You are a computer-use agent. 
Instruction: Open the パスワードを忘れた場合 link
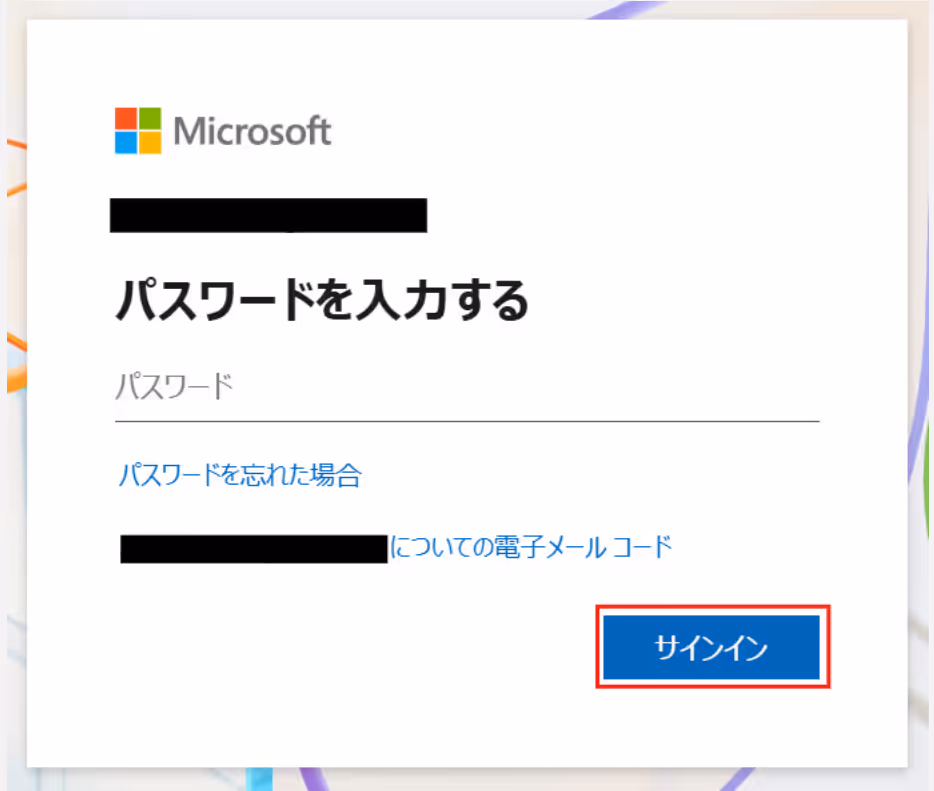(x=240, y=475)
